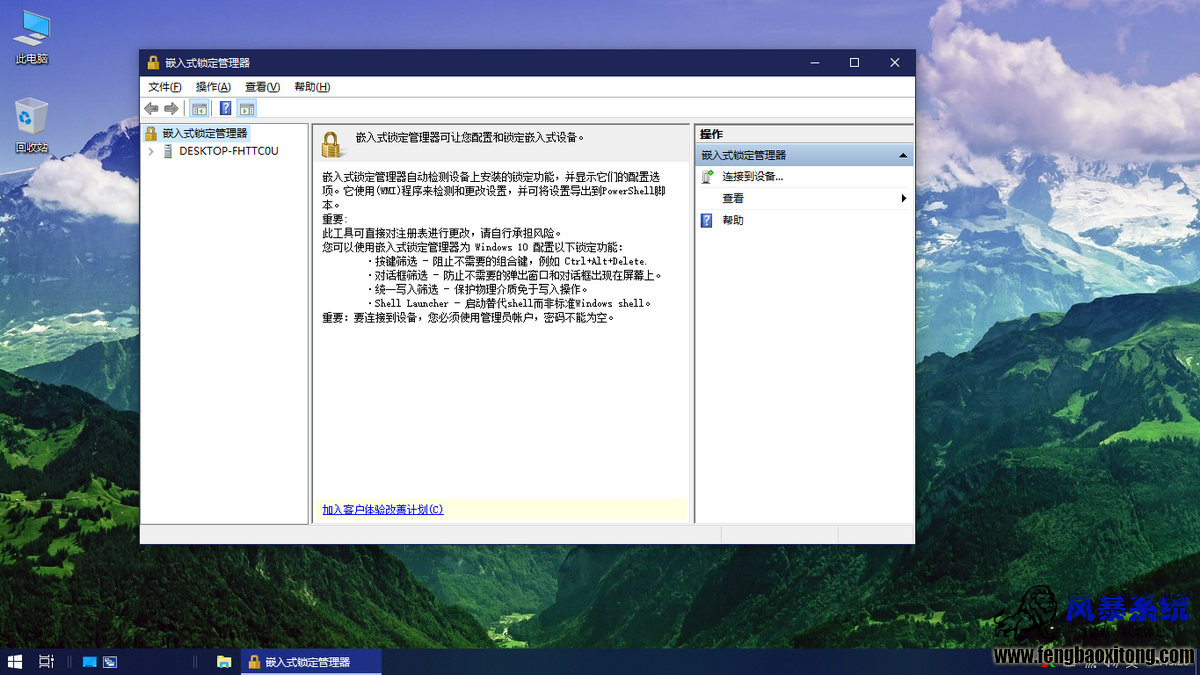Expand the 查看 submenu arrow in actions pane
Image resolution: width=1200 pixels, height=675 pixels.
click(904, 198)
